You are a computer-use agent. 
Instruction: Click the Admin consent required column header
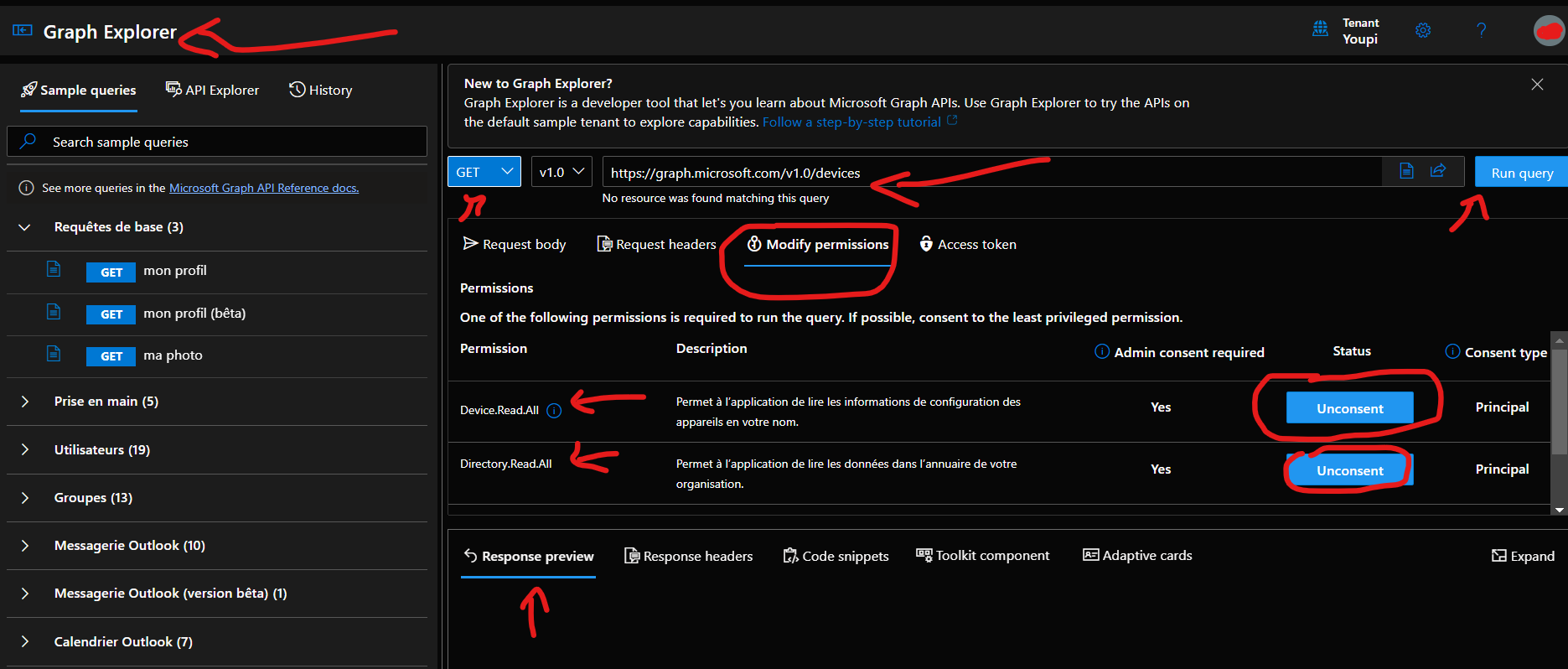click(1189, 352)
